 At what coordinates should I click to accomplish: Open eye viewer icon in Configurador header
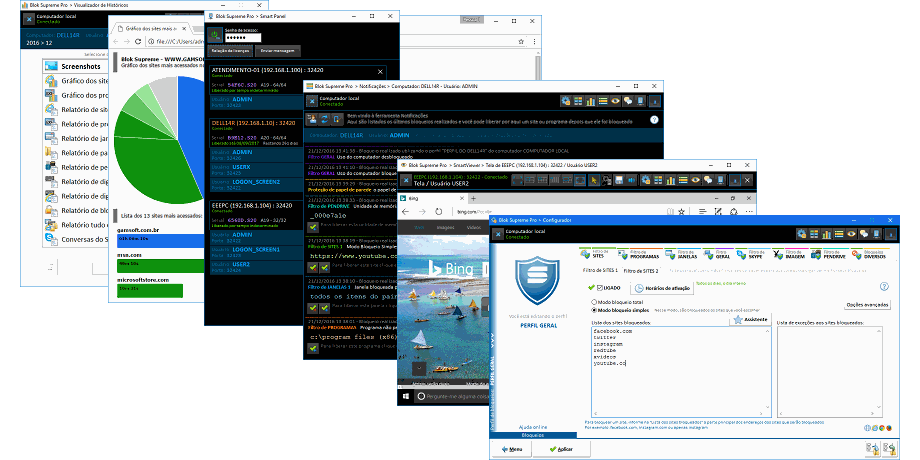coord(852,234)
